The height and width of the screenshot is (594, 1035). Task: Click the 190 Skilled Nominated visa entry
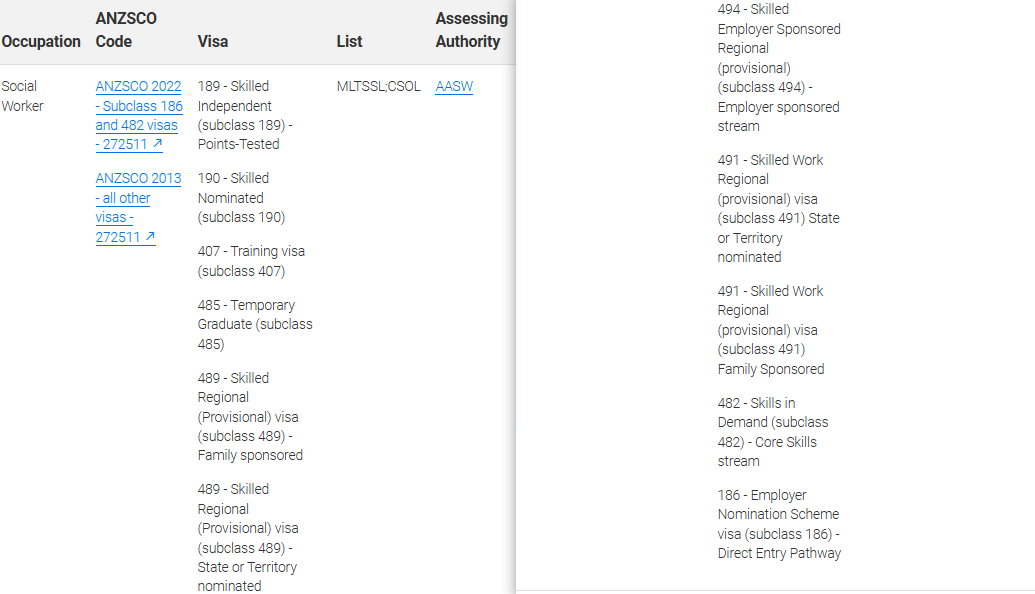(241, 198)
